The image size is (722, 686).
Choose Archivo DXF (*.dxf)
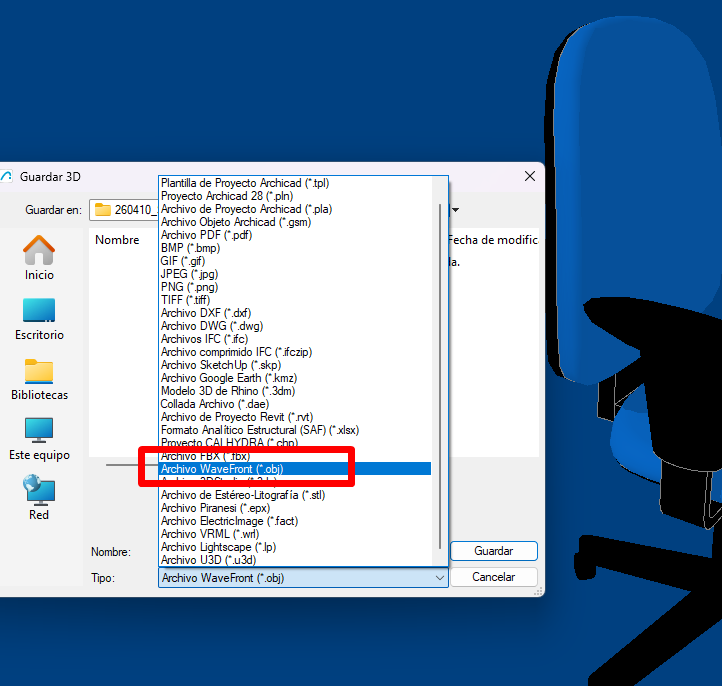pos(295,313)
